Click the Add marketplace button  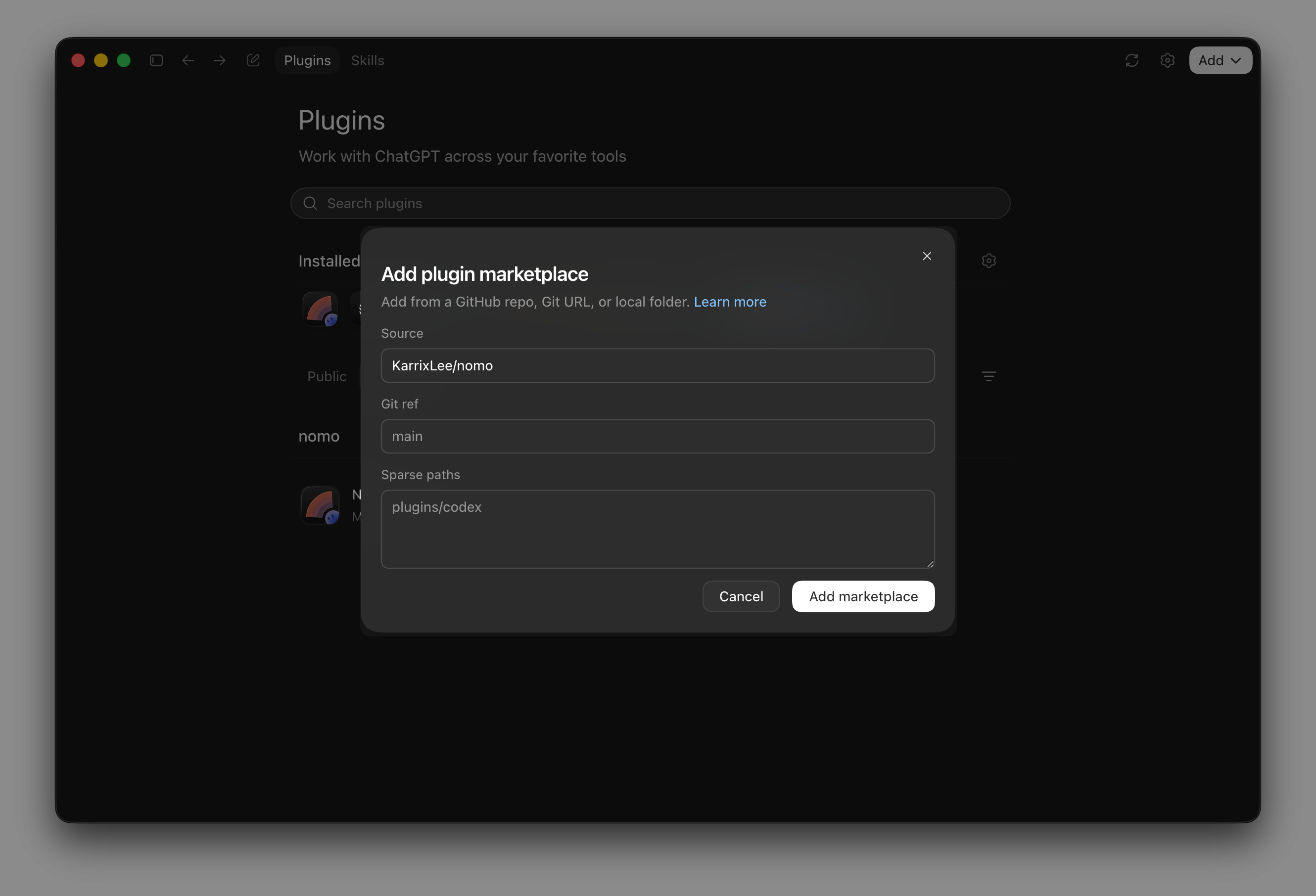click(863, 596)
